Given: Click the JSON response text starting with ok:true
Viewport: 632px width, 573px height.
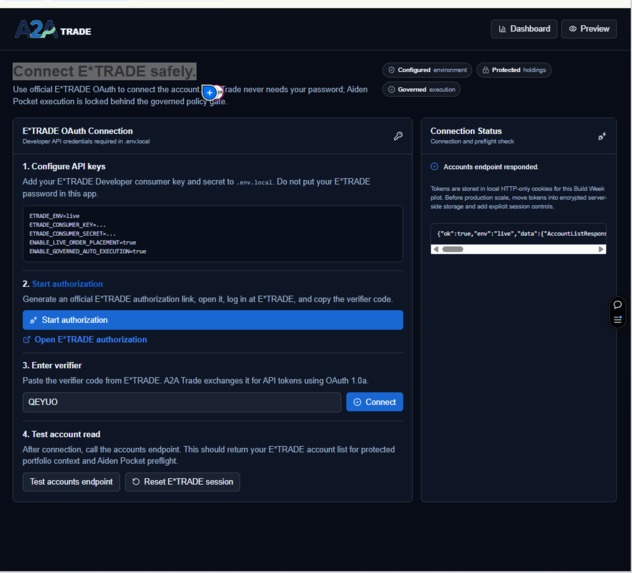Looking at the screenshot, I should tap(522, 234).
